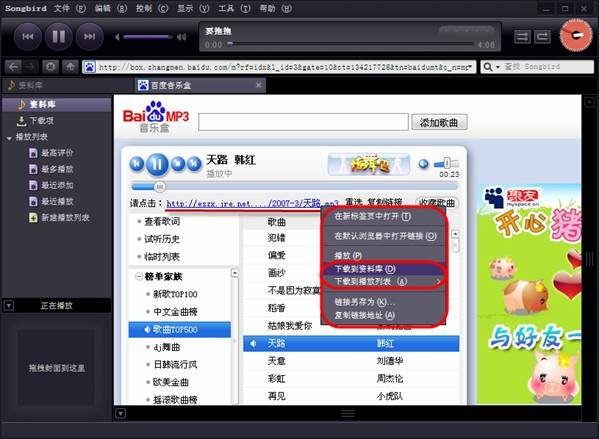Click the home button in navigation bar
599x439 pixels.
pyautogui.click(x=70, y=67)
